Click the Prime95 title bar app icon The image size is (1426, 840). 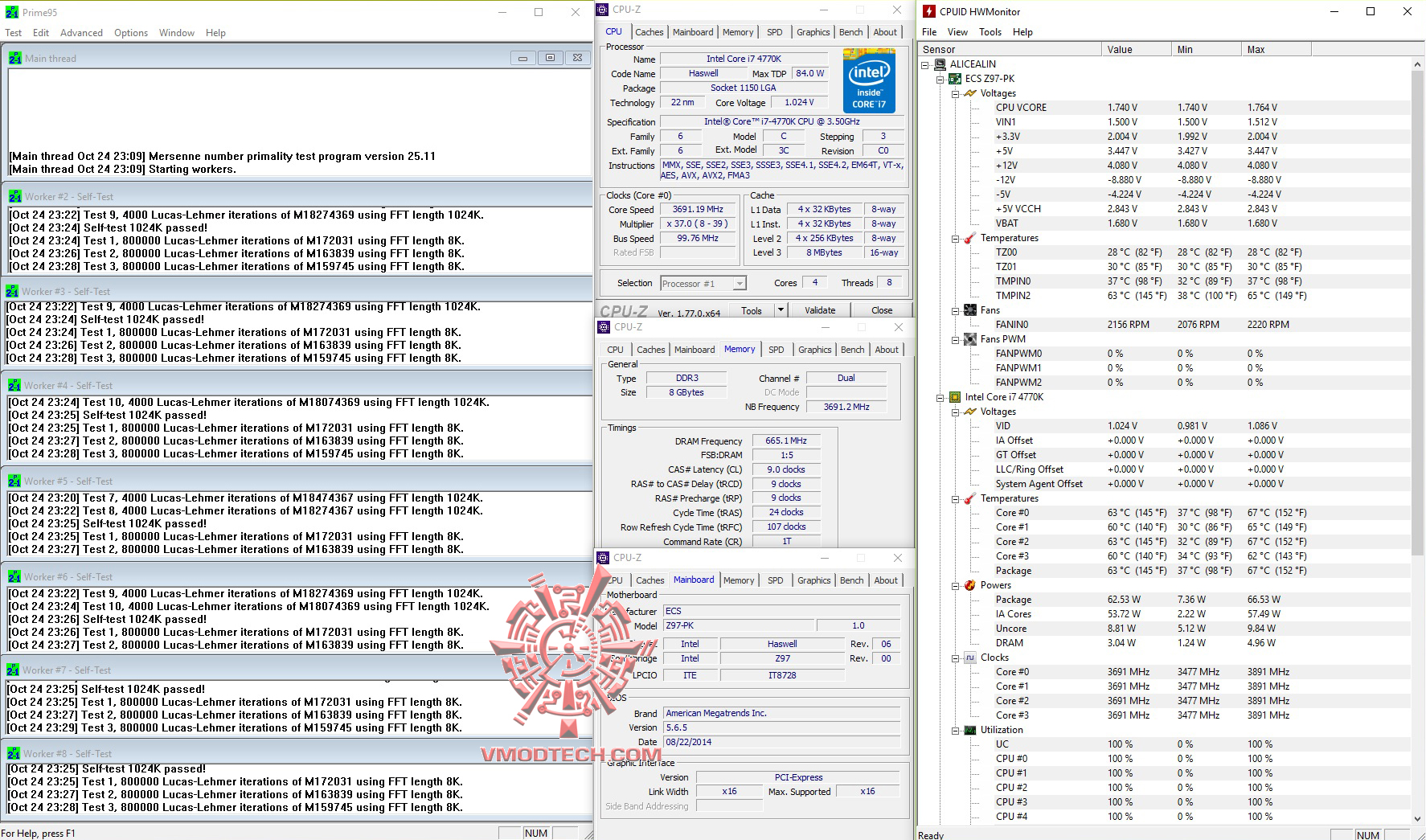pos(12,12)
